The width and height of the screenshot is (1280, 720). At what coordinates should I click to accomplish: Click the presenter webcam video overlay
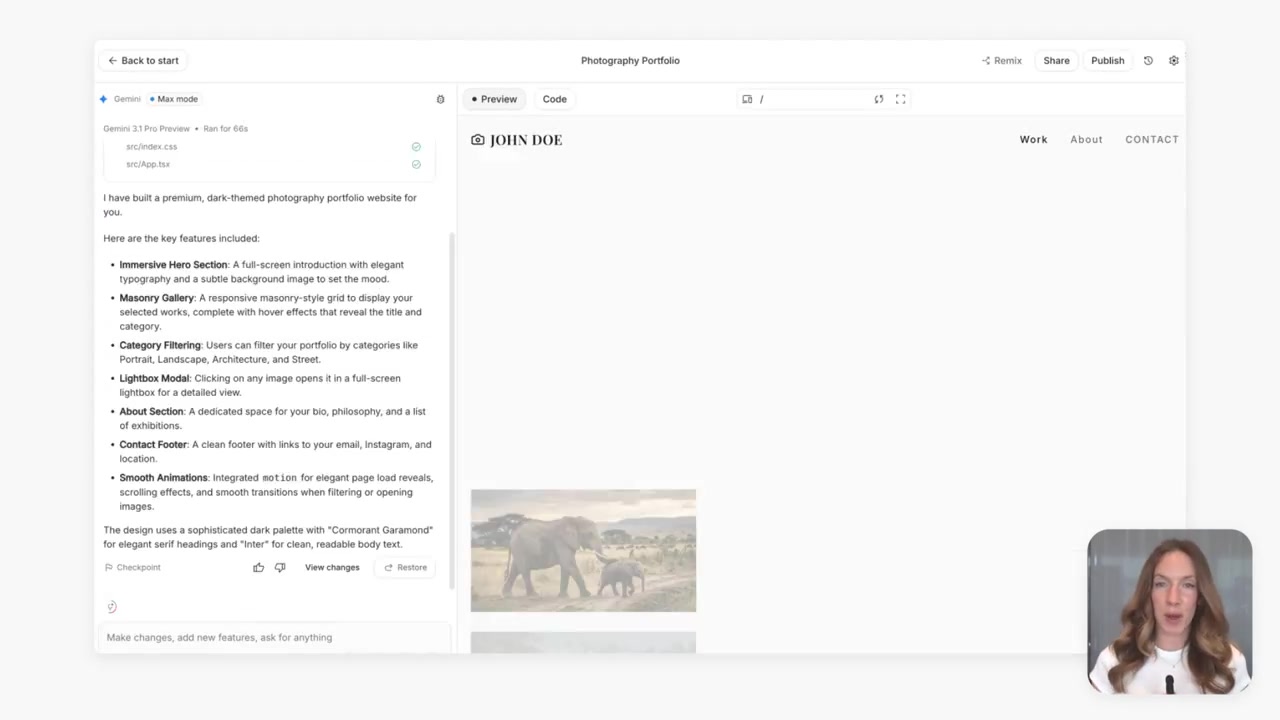[x=1169, y=611]
